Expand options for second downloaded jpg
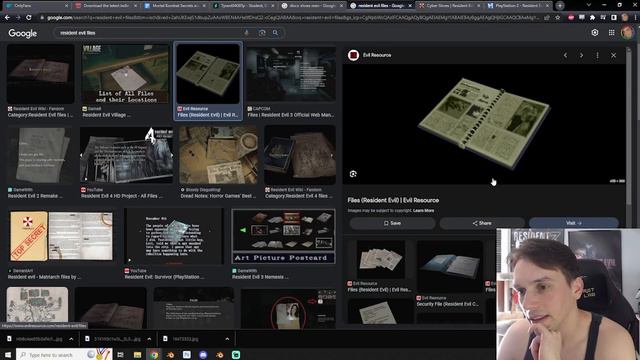The width and height of the screenshot is (640, 360). 149,339
